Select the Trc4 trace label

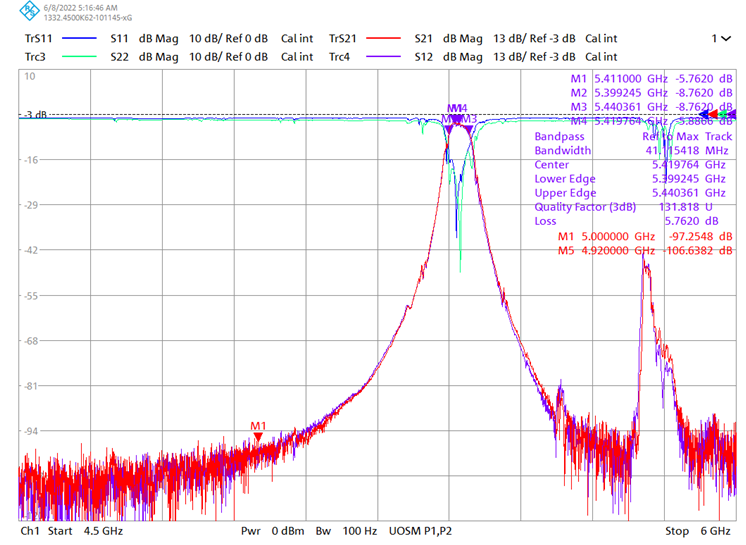pyautogui.click(x=339, y=57)
